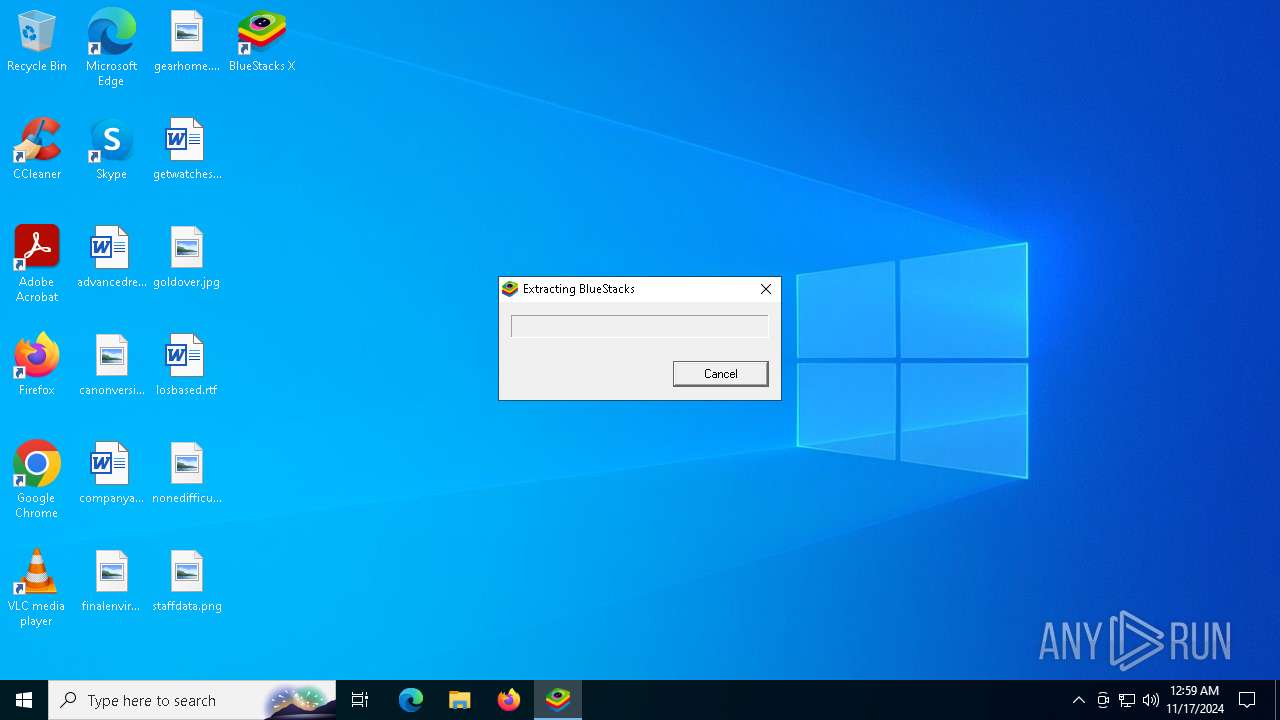
Task: Click the Meet Now tray icon
Action: pos(1103,700)
